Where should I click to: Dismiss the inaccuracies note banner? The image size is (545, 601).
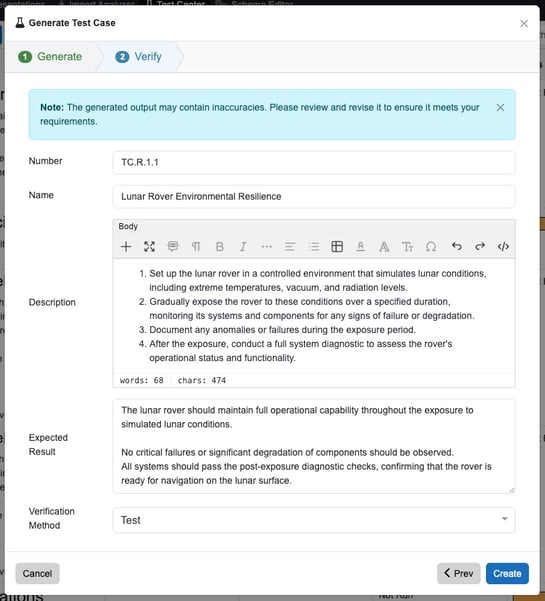500,108
